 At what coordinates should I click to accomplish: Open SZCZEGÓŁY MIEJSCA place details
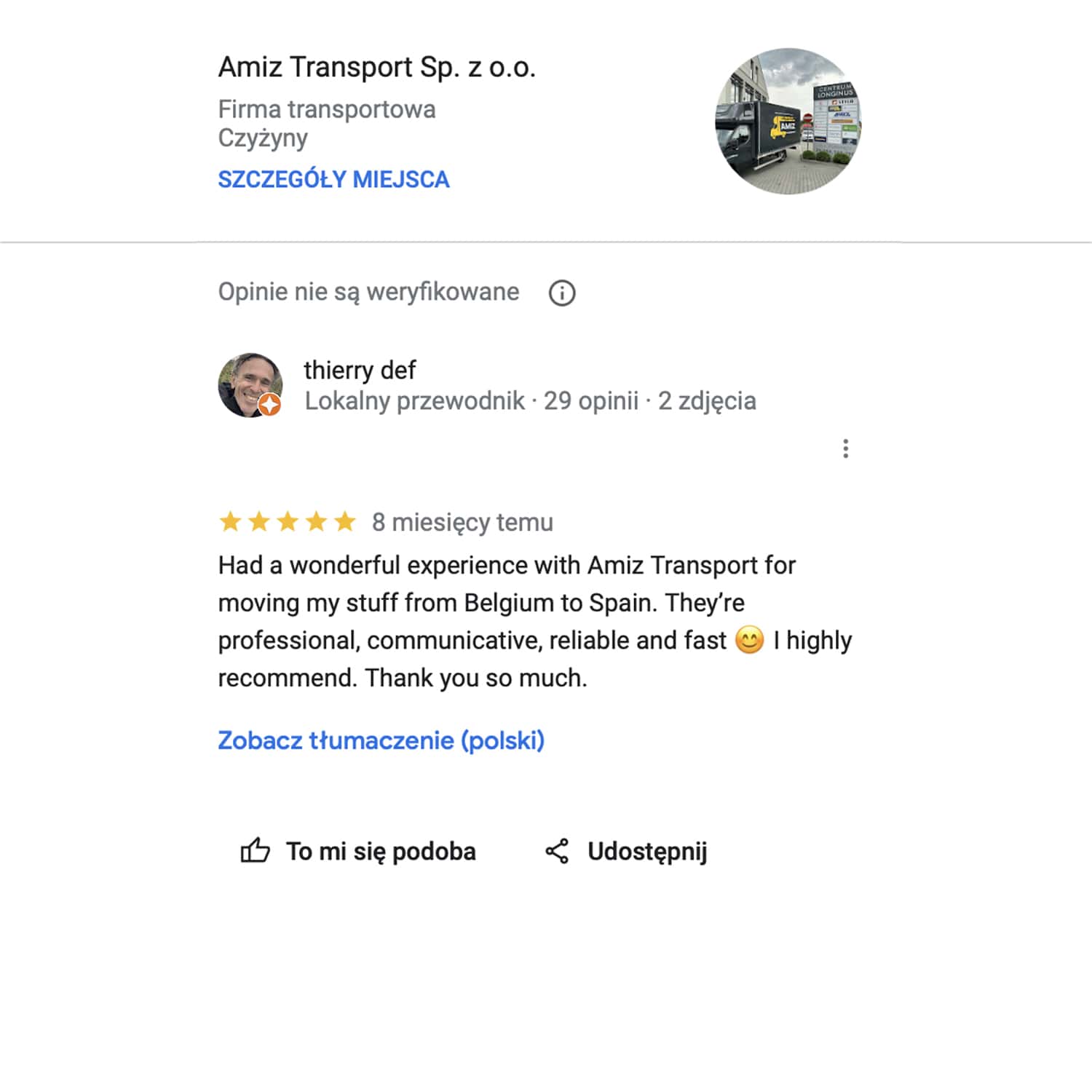point(333,179)
